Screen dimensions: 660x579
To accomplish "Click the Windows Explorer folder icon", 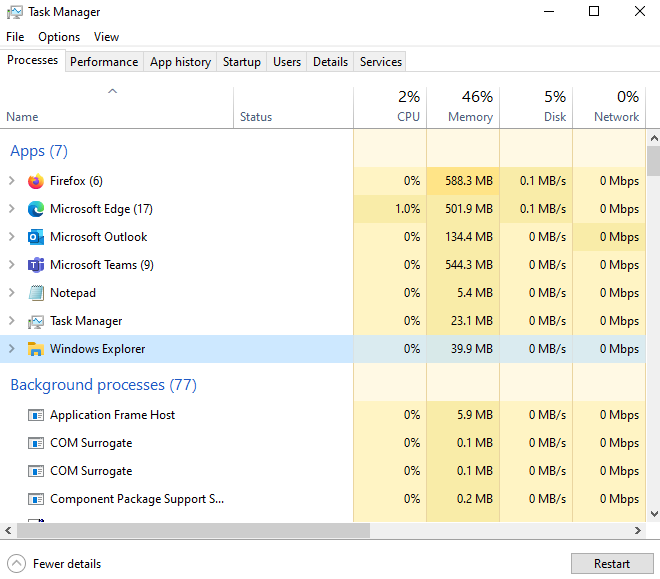I will click(36, 349).
